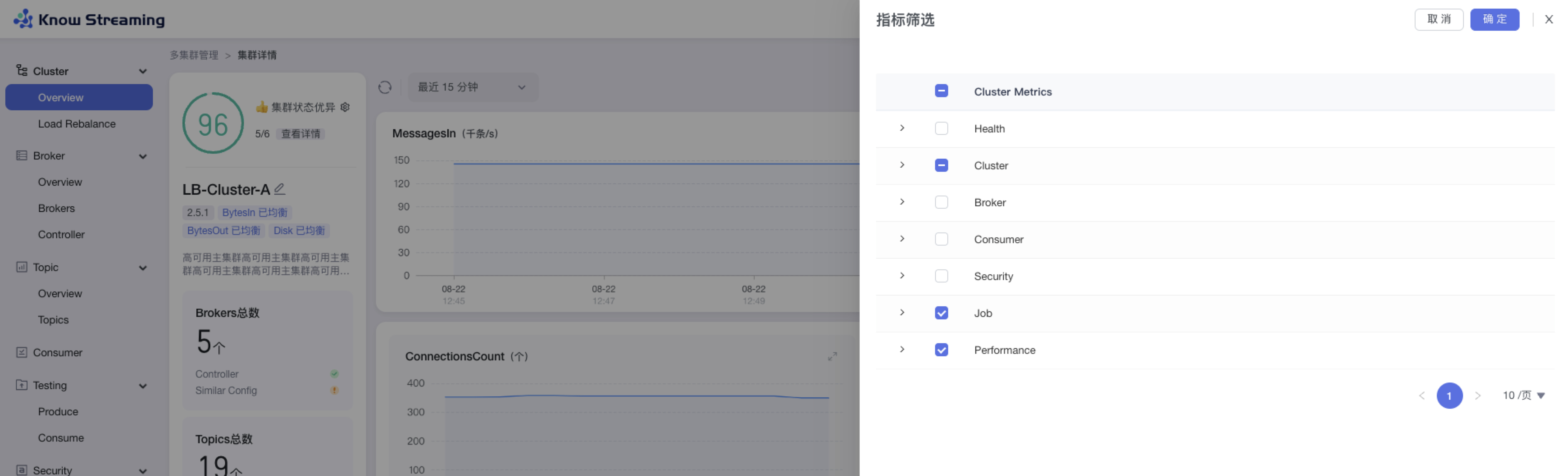Expand the Performance metrics row

902,350
